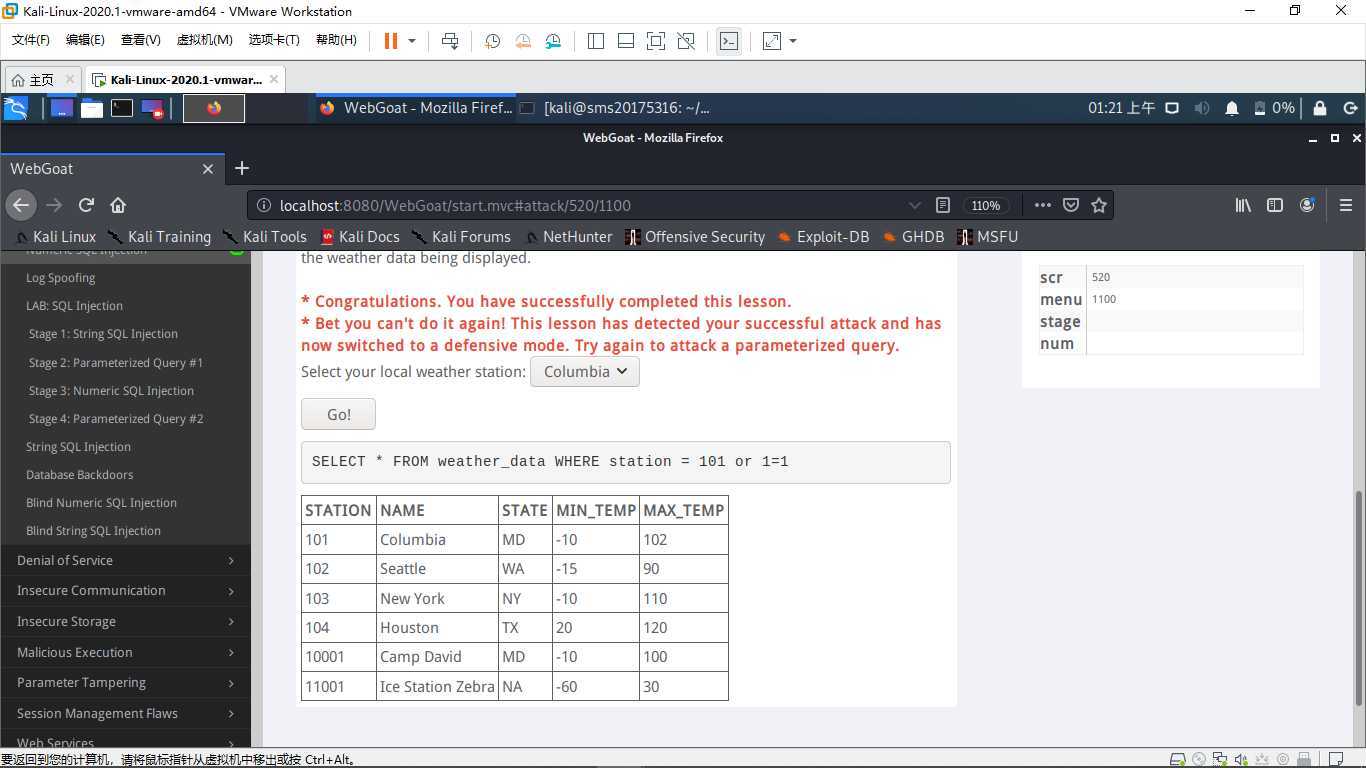Close the WebGoat Firefox tab
The image size is (1366, 768).
pos(208,169)
